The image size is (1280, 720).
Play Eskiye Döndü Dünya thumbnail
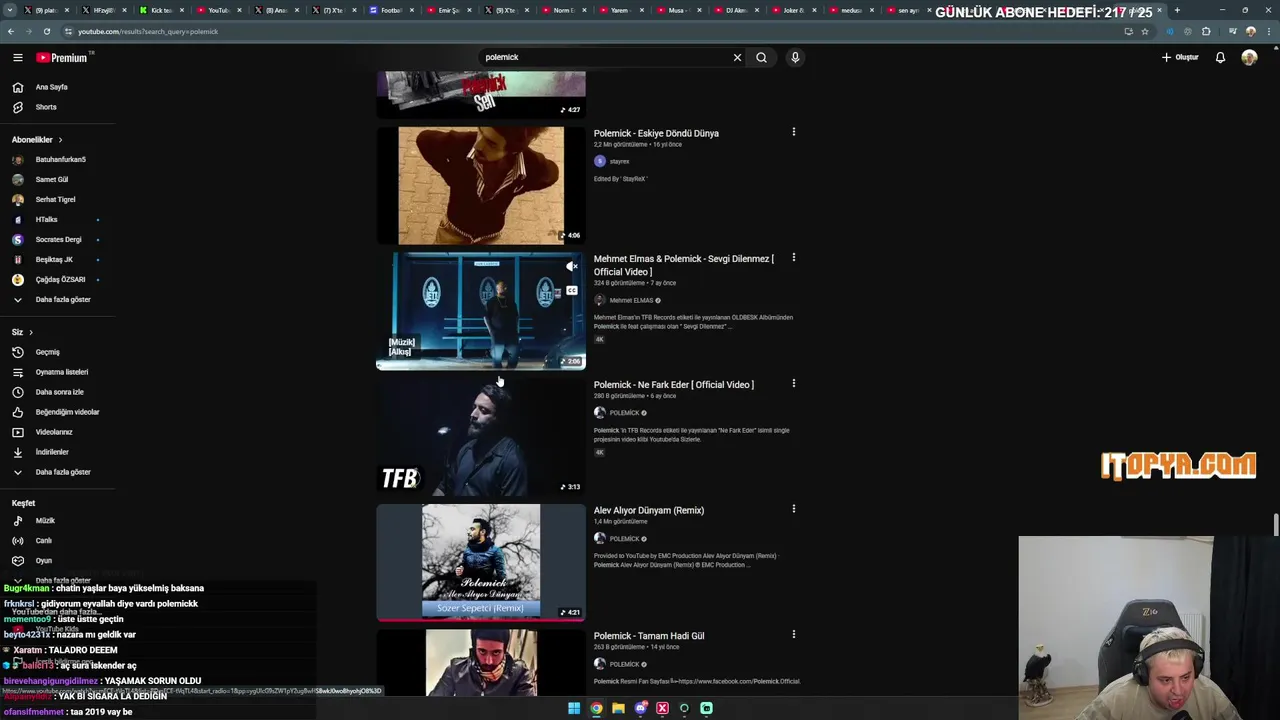pos(481,185)
